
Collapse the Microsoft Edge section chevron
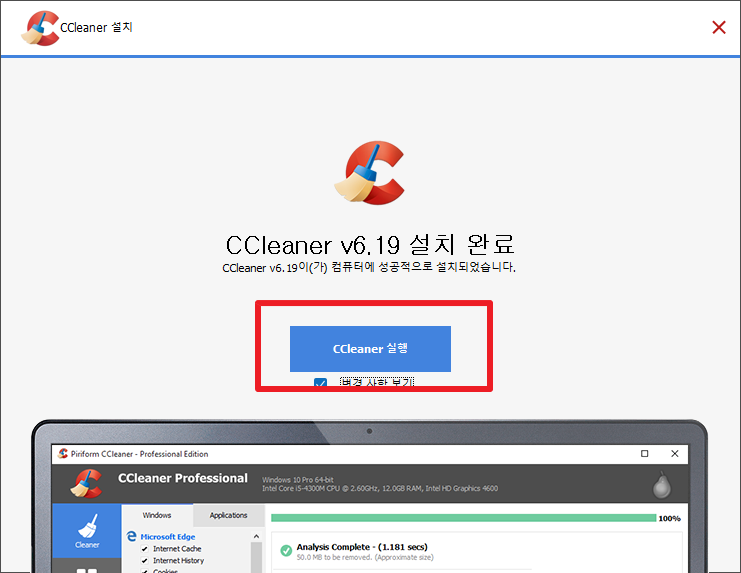click(256, 536)
